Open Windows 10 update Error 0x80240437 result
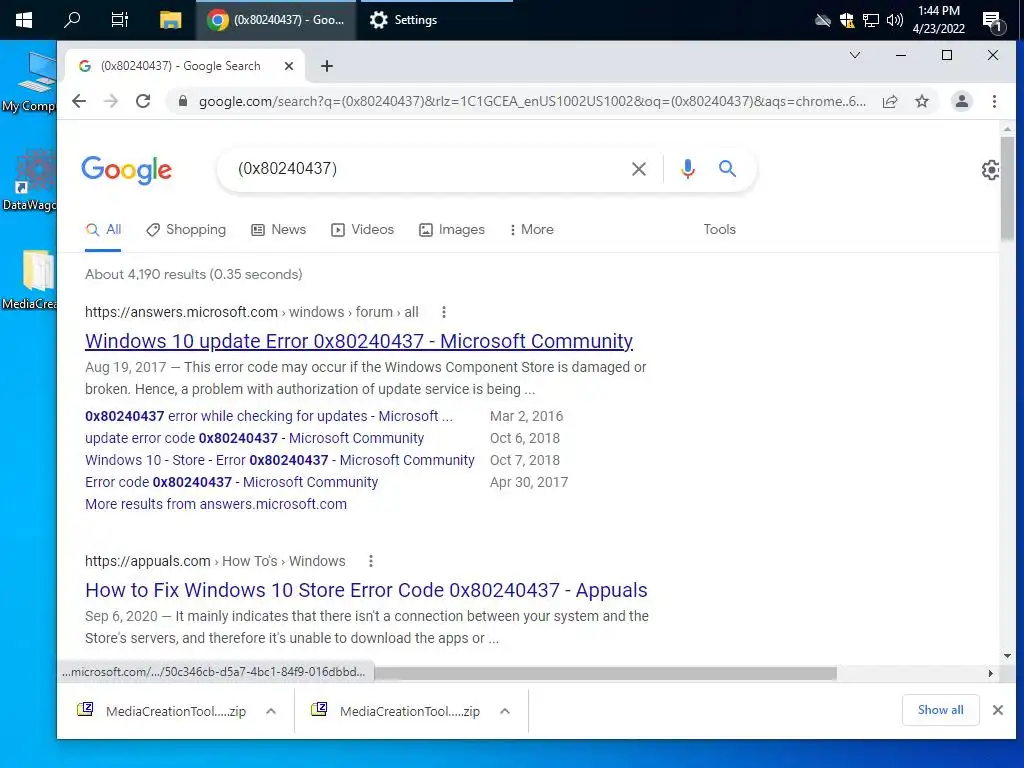The width and height of the screenshot is (1024, 768). pyautogui.click(x=359, y=341)
